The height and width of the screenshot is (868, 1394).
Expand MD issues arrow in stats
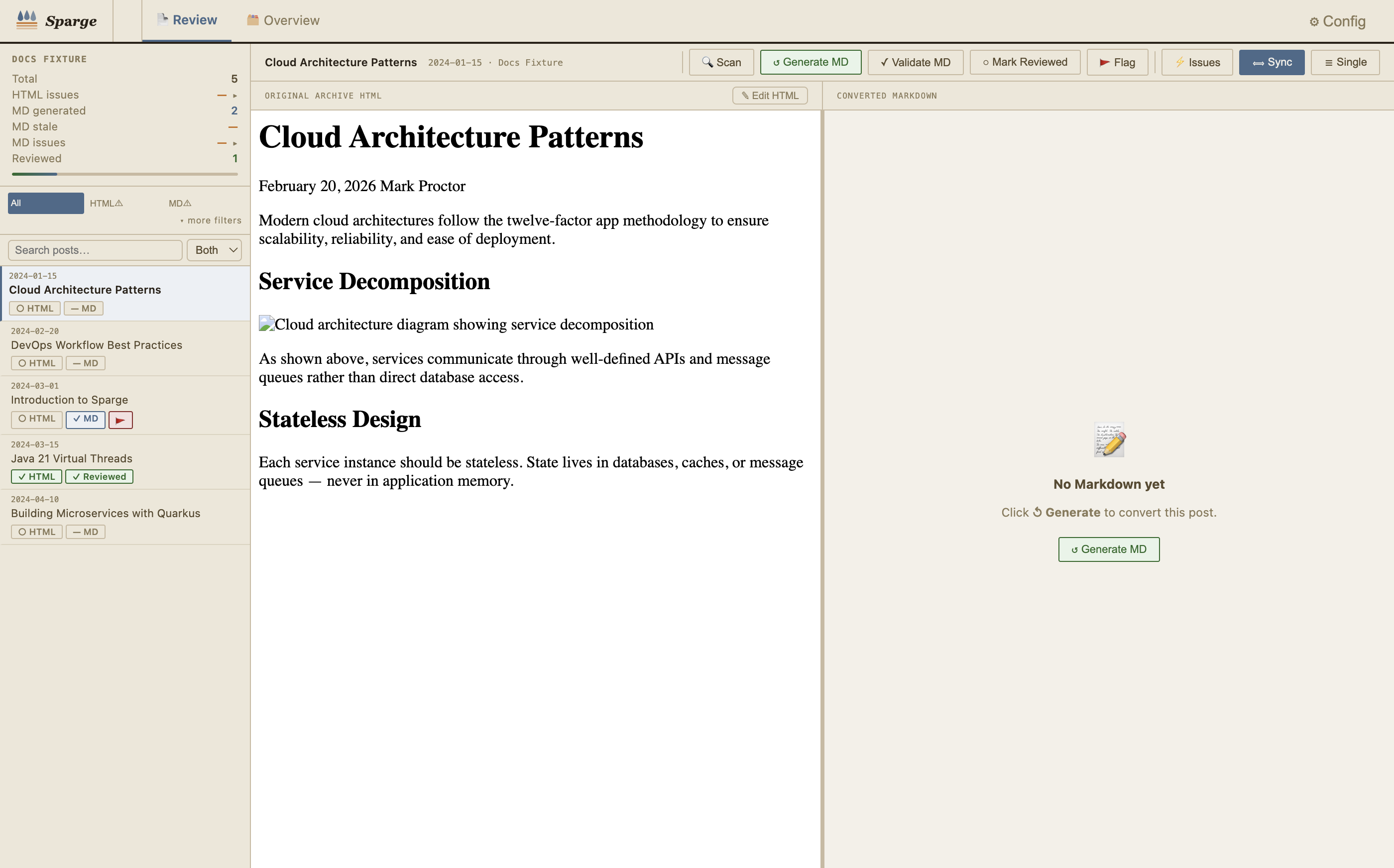[235, 143]
